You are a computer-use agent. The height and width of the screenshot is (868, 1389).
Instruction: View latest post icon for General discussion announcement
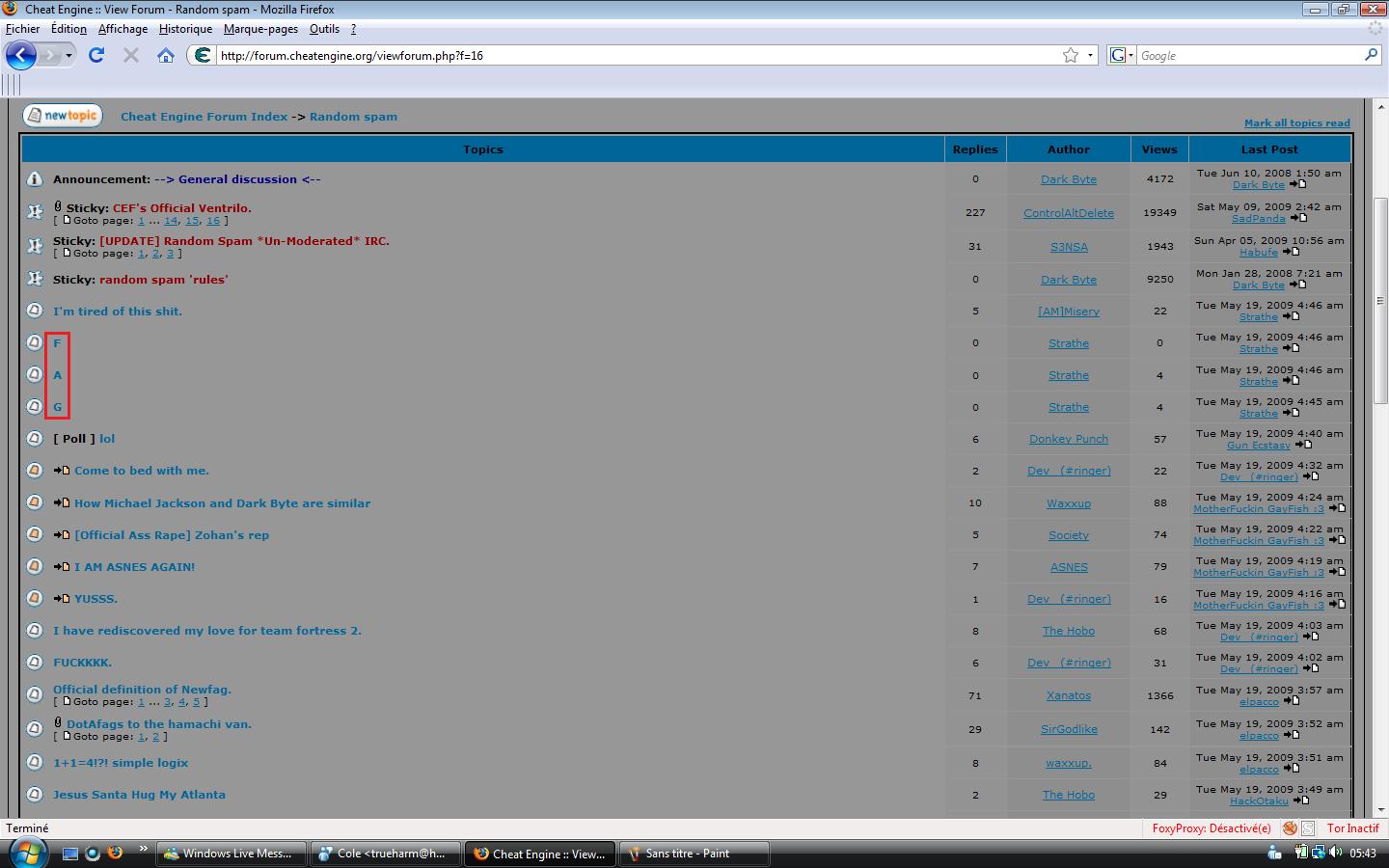[x=1297, y=184]
